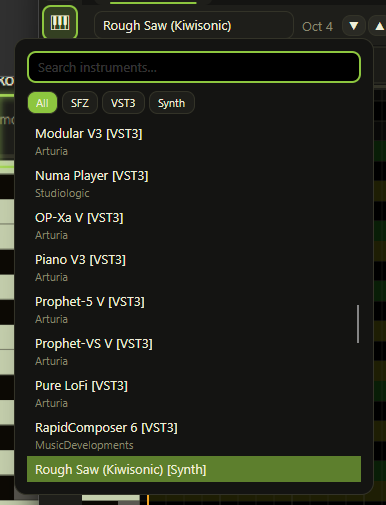
Task: Show only Synth instruments
Action: (x=171, y=103)
